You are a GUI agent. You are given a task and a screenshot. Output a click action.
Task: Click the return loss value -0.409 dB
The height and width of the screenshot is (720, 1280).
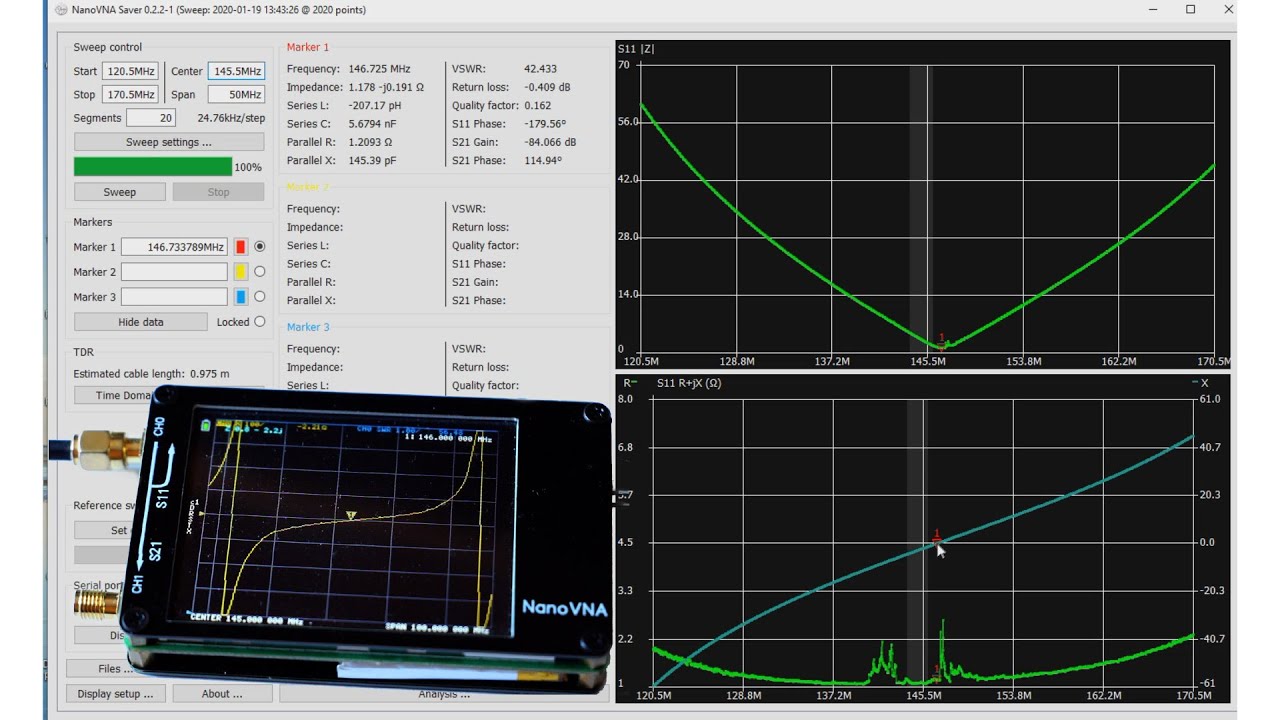tap(547, 87)
